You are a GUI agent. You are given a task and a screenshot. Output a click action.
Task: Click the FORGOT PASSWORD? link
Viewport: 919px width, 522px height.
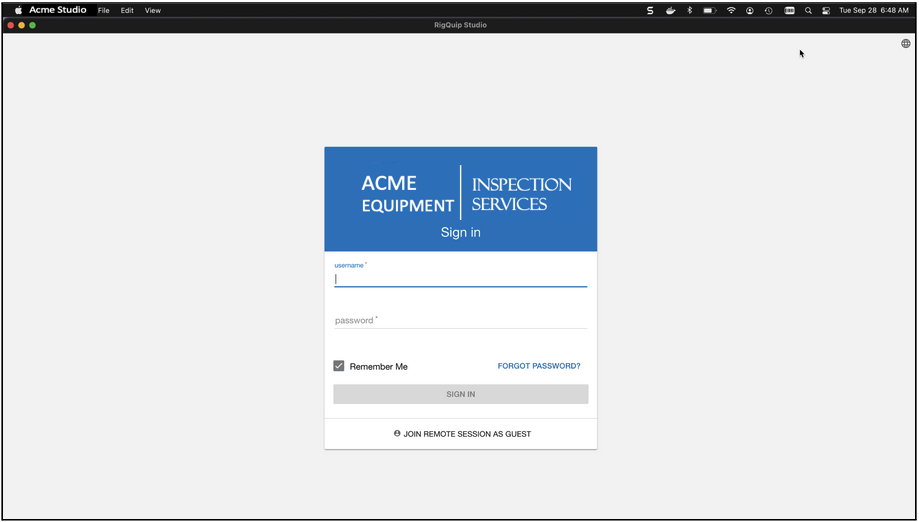pos(539,366)
